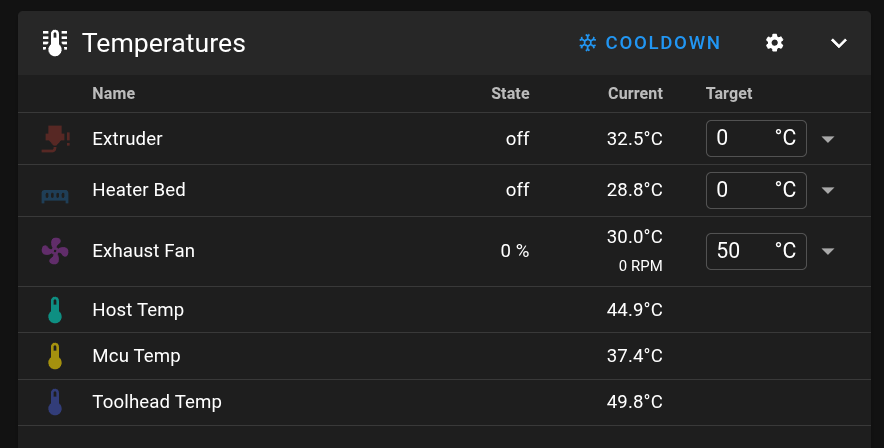
Task: Click the Temperatures panel thermometer icon
Action: pyautogui.click(x=55, y=43)
